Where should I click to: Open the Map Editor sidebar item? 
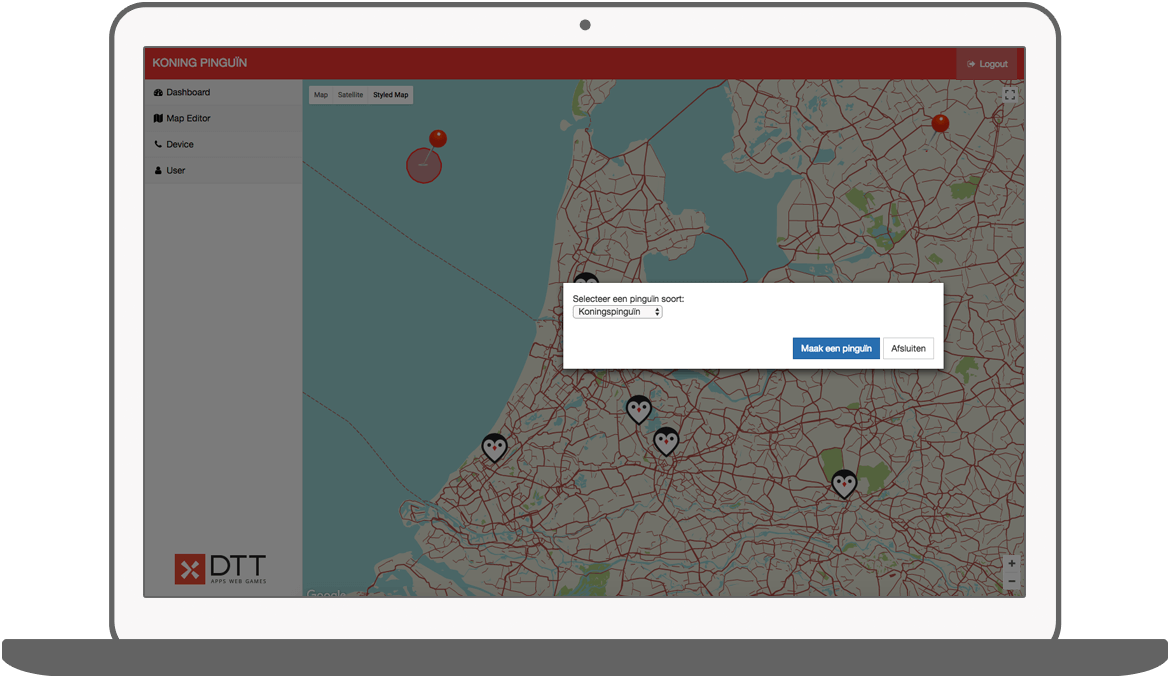(x=223, y=119)
